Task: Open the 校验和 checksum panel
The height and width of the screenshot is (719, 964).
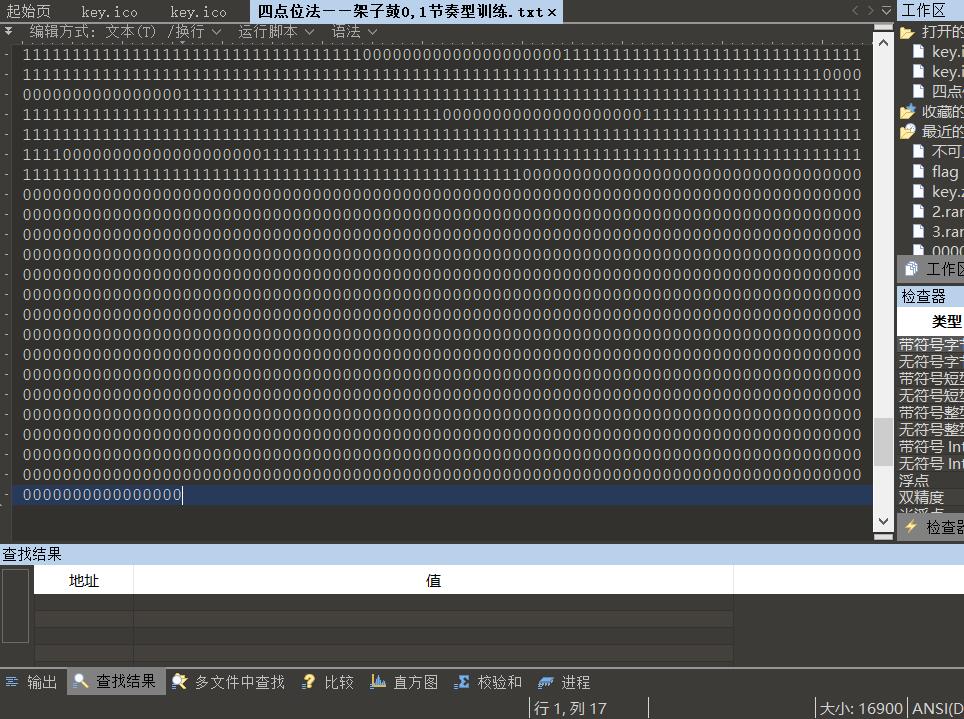Action: click(488, 682)
